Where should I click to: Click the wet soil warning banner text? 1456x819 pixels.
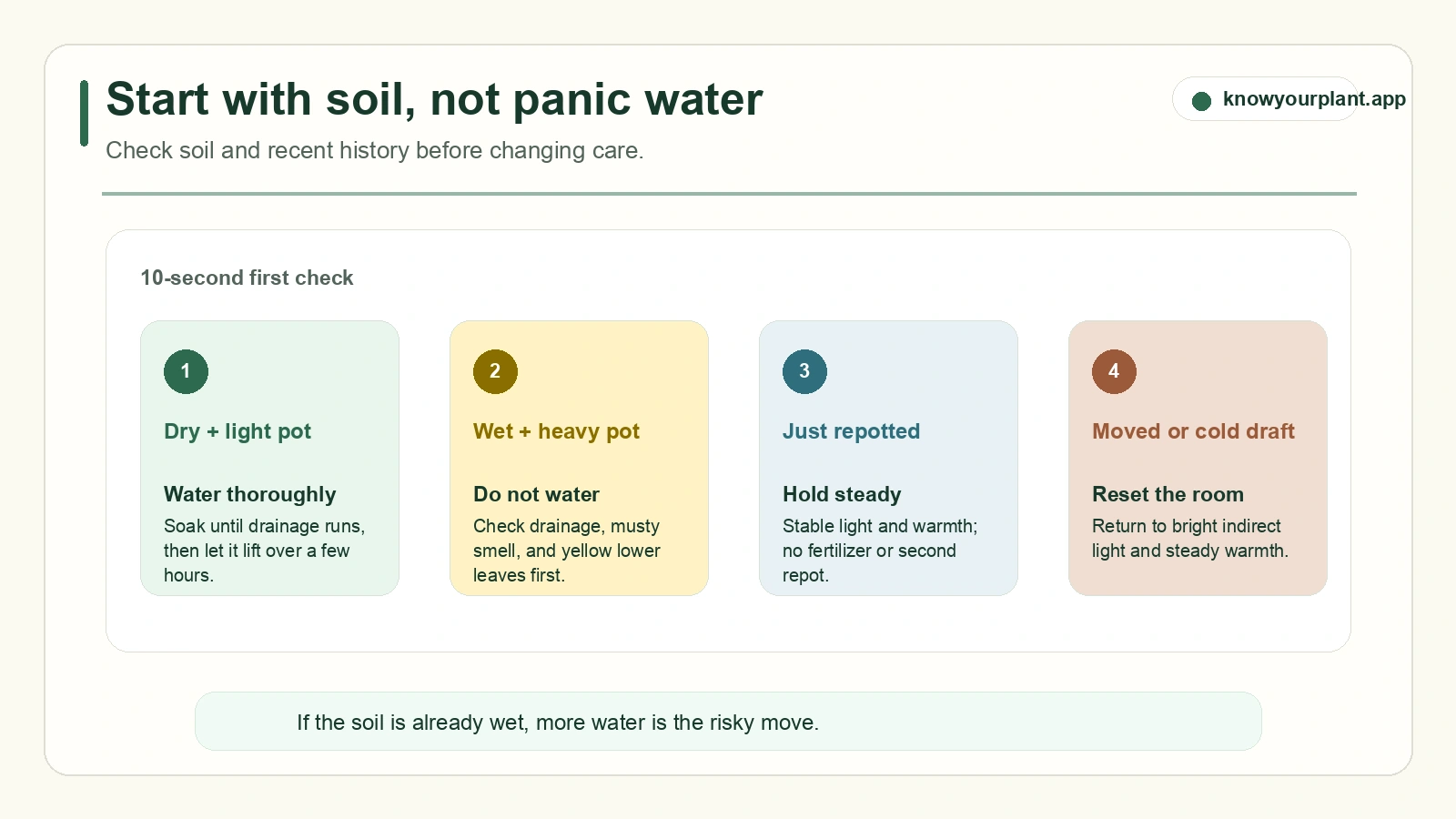pos(558,723)
